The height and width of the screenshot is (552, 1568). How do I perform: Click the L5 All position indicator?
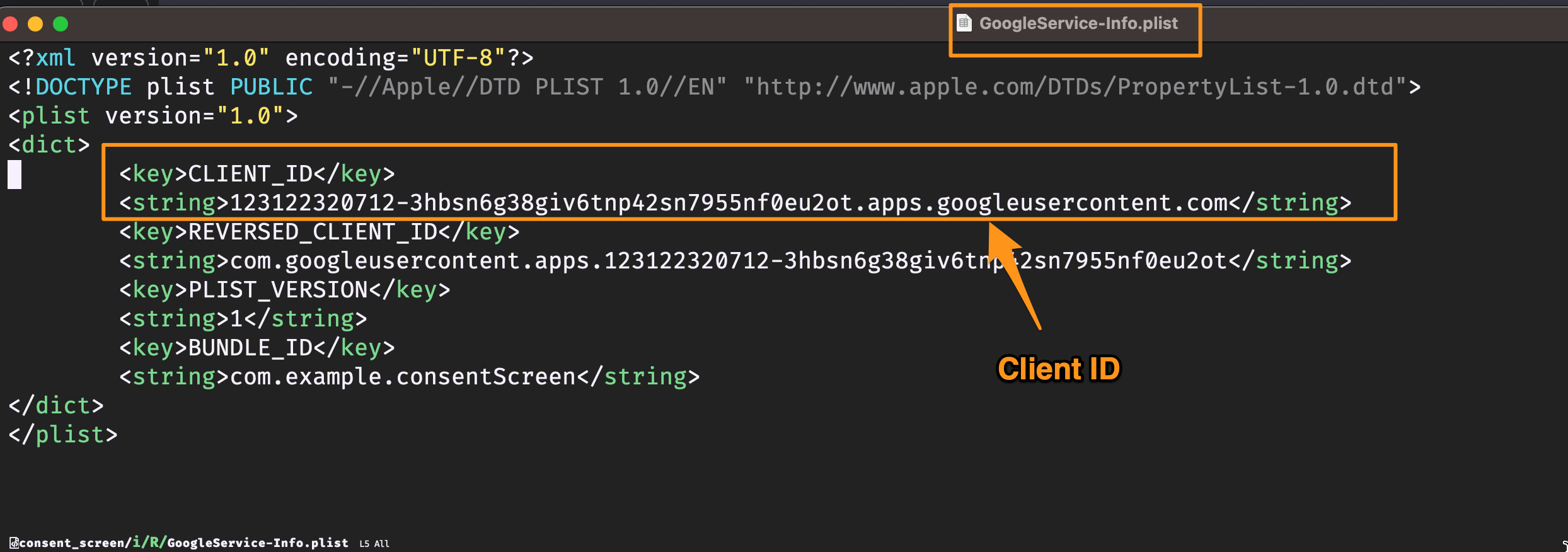[x=374, y=543]
